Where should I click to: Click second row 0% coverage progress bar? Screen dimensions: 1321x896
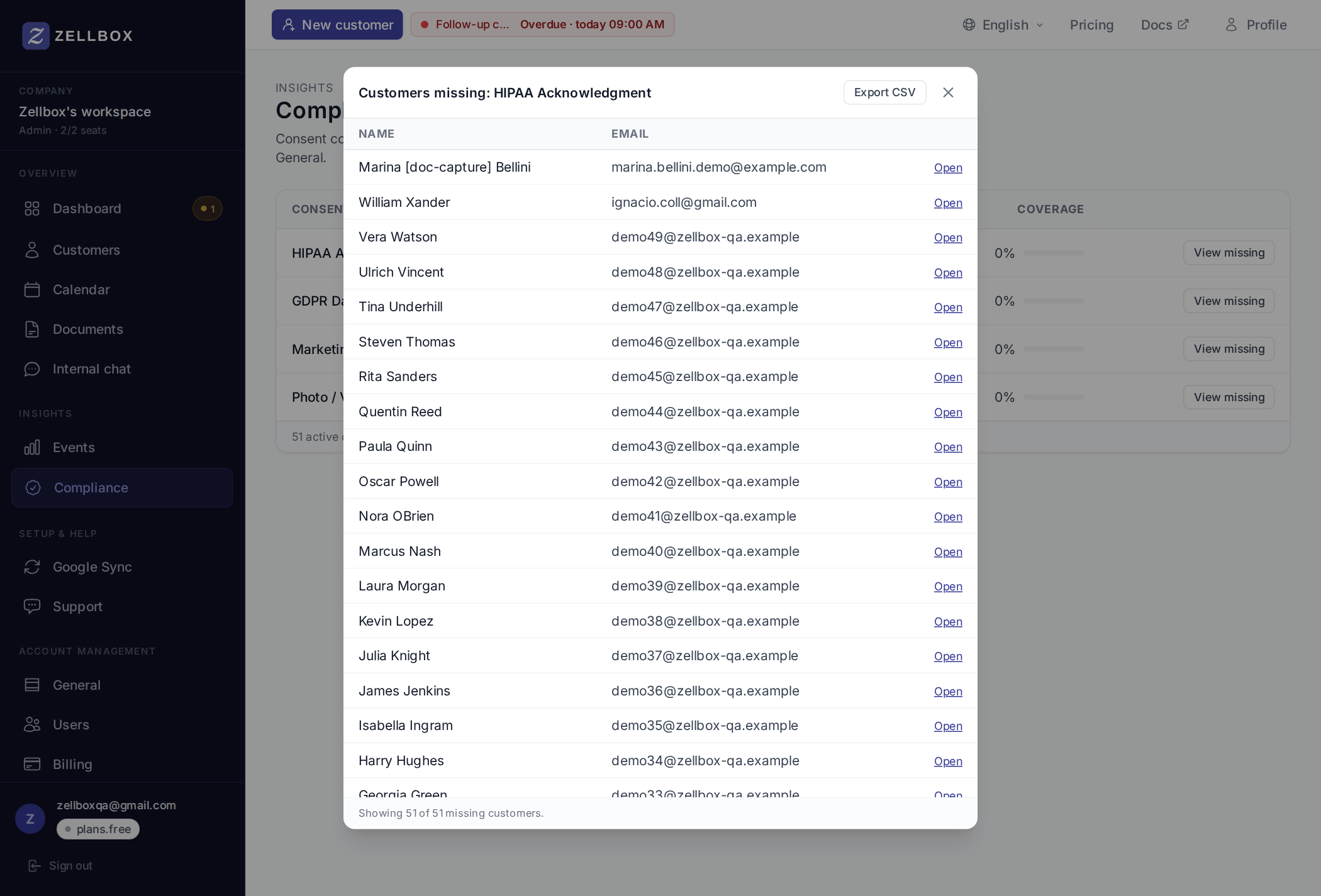pyautogui.click(x=1054, y=301)
